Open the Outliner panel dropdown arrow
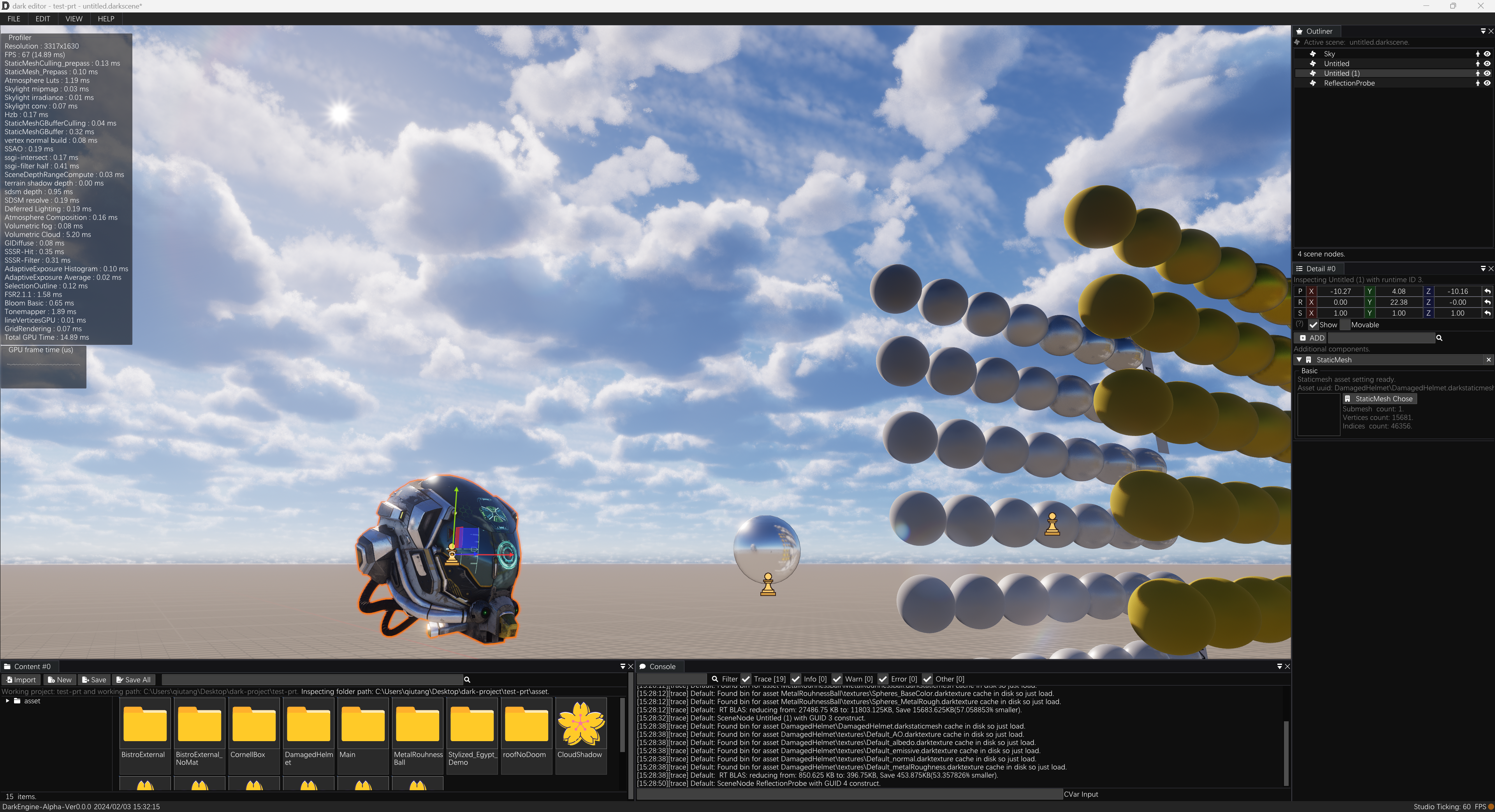The image size is (1495, 812). pyautogui.click(x=1483, y=32)
